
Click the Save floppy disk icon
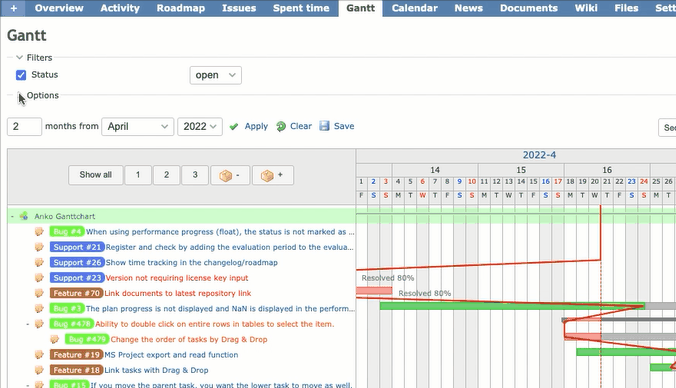(x=324, y=126)
